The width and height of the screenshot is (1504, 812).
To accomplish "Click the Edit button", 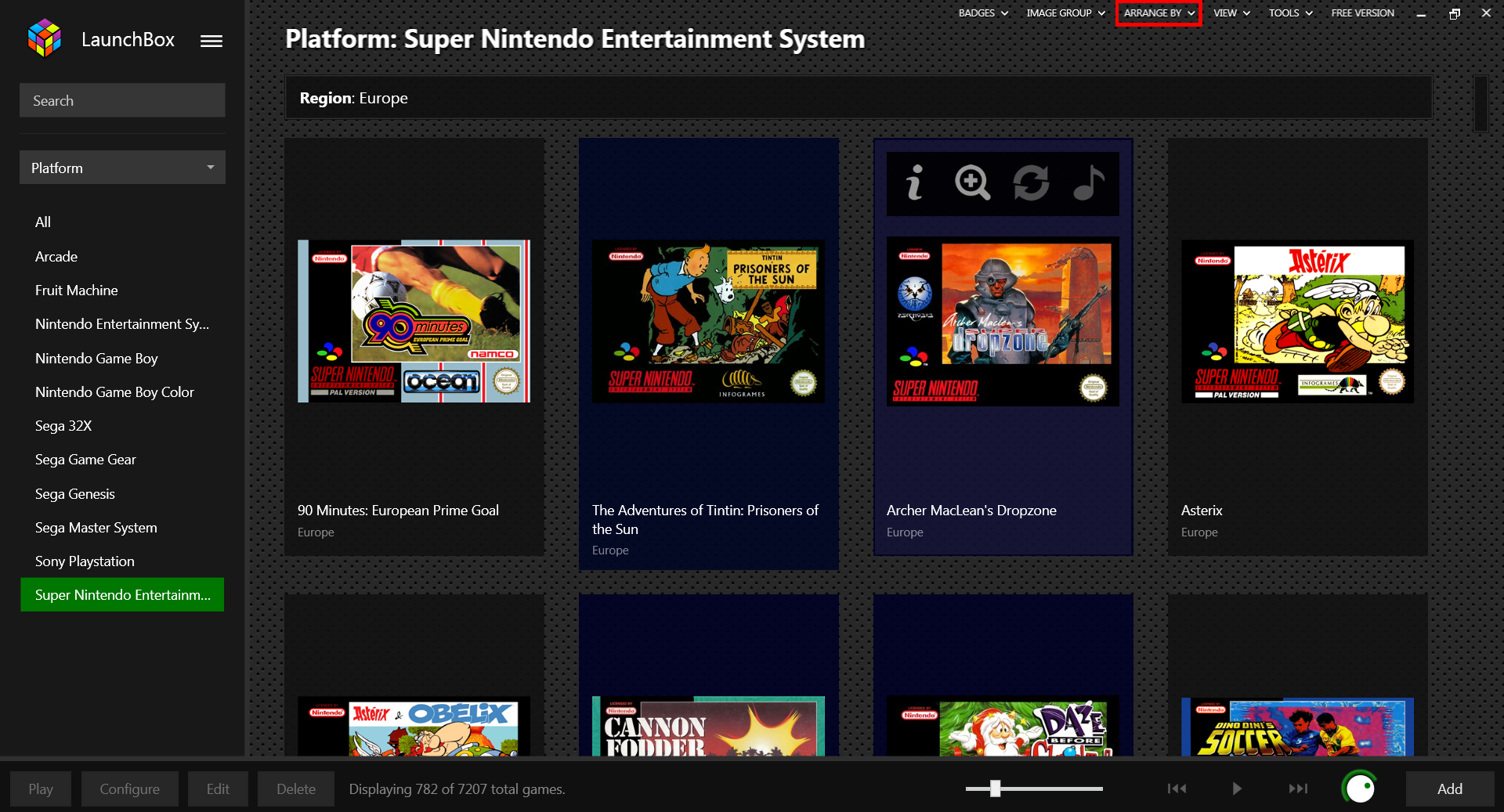I will pyautogui.click(x=218, y=789).
